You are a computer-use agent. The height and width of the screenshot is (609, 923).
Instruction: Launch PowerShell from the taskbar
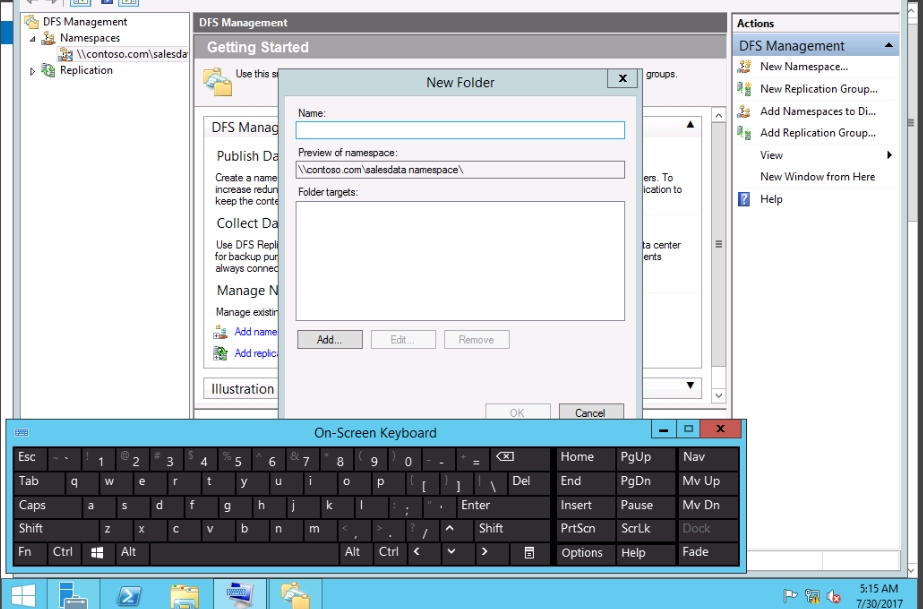point(129,594)
